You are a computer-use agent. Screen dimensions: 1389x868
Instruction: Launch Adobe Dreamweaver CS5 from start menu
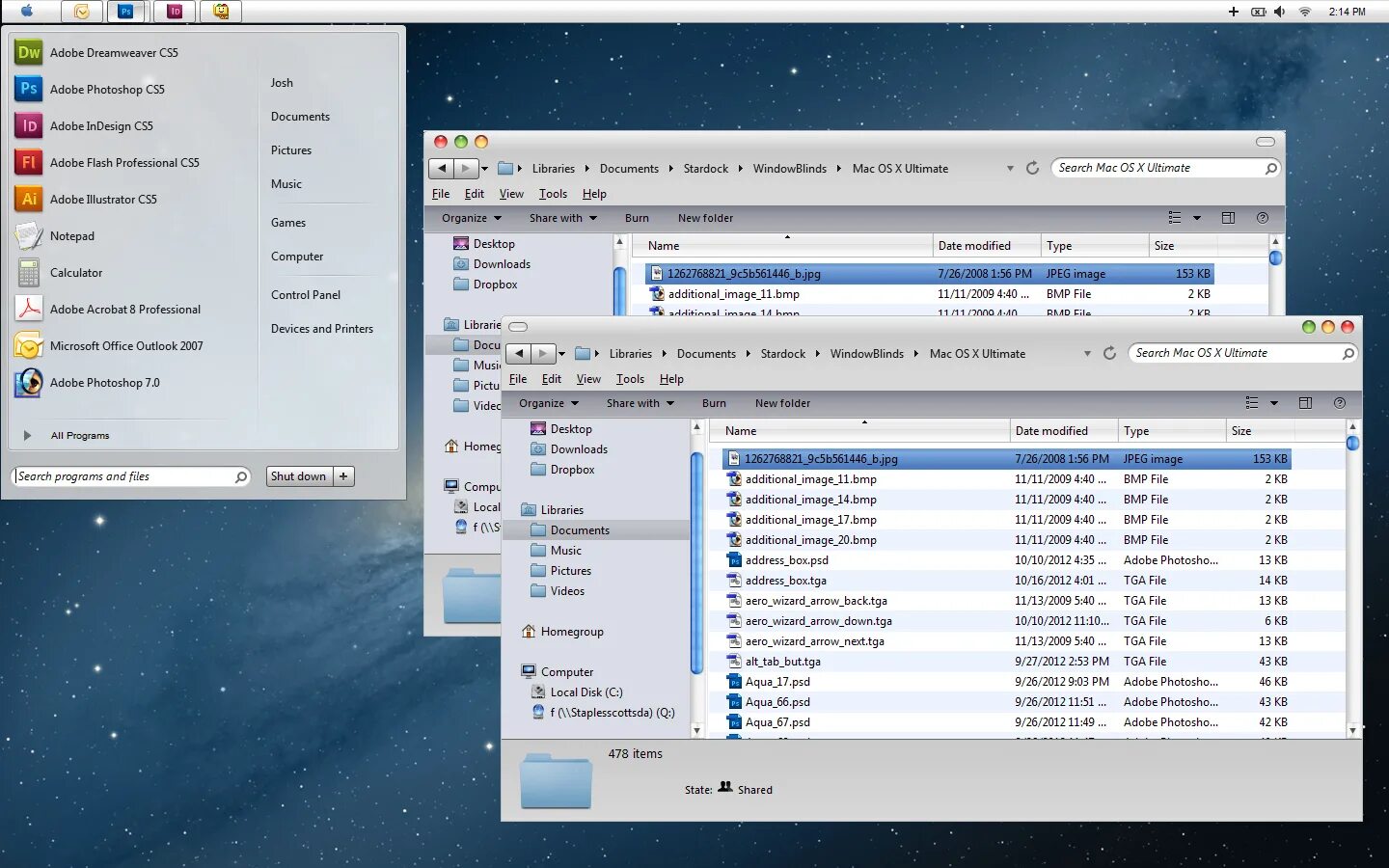click(x=114, y=53)
